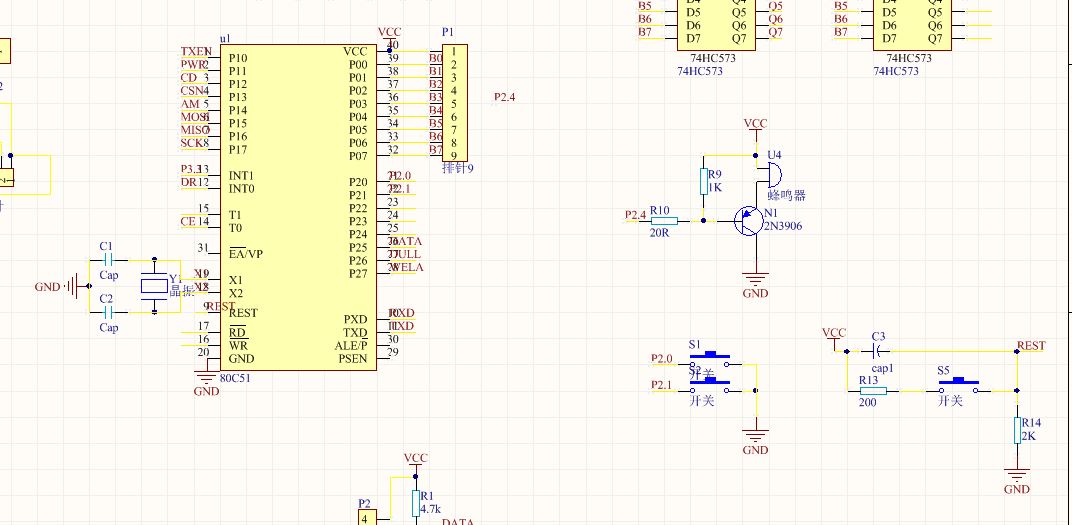This screenshot has width=1072, height=525.
Task: Click the DR net label at INT0
Action: point(188,182)
